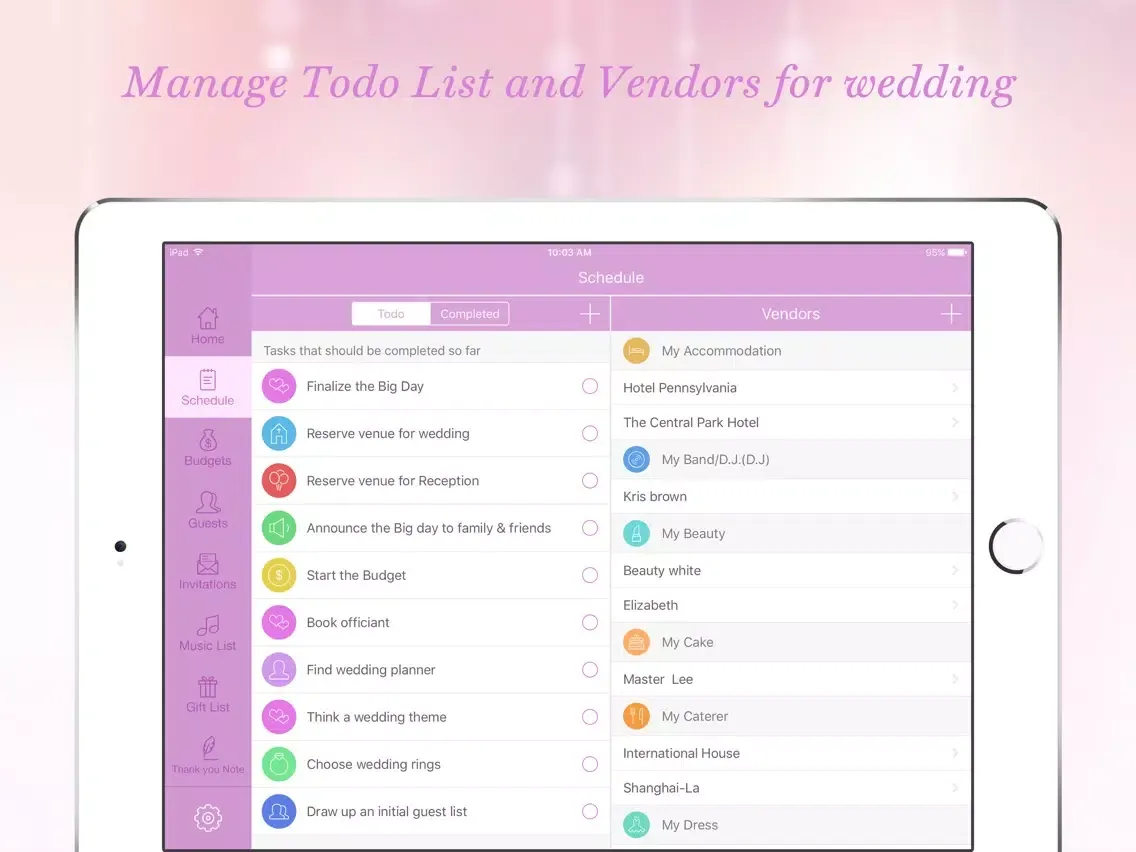Mark Find wedding planner complete
Image resolution: width=1136 pixels, height=852 pixels.
[x=590, y=669]
